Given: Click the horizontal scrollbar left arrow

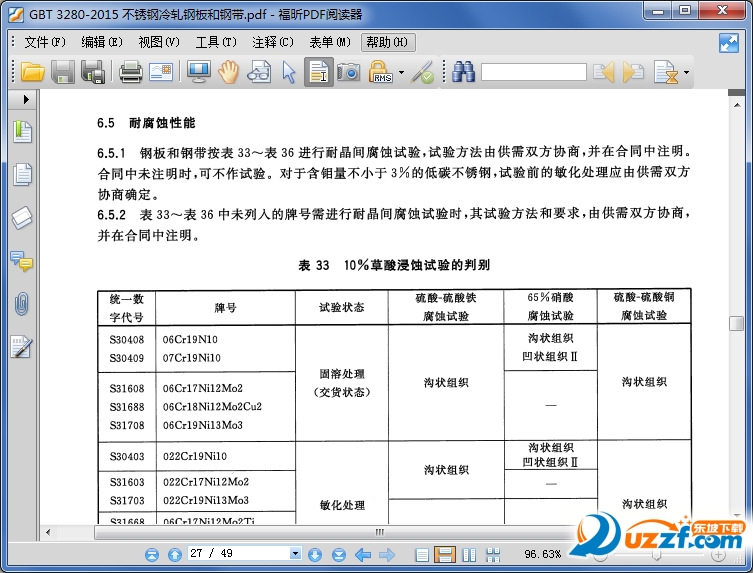Looking at the screenshot, I should coord(48,532).
